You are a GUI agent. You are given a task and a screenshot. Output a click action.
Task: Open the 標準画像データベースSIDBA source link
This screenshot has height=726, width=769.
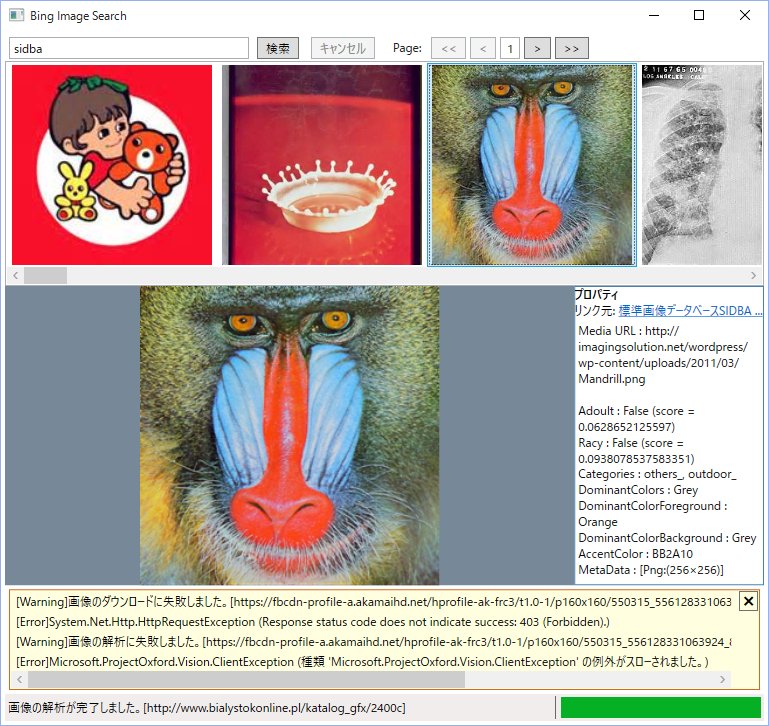tap(690, 311)
